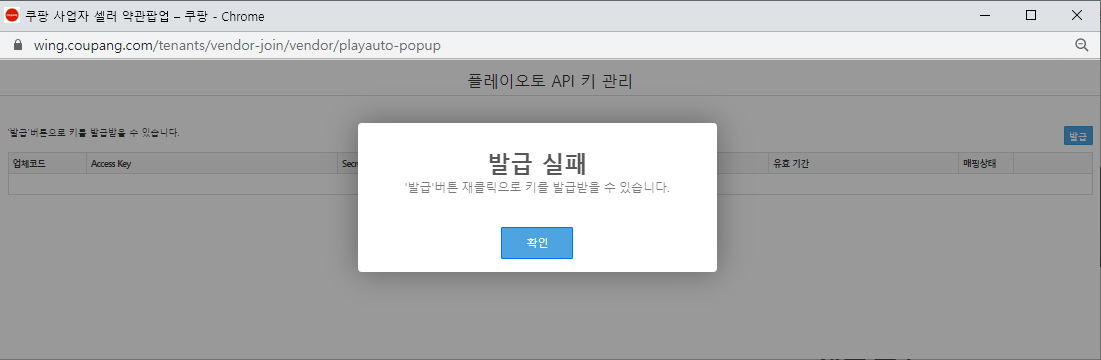1101x360 pixels.
Task: Click the dialog message about 재클릭
Action: pos(537,188)
